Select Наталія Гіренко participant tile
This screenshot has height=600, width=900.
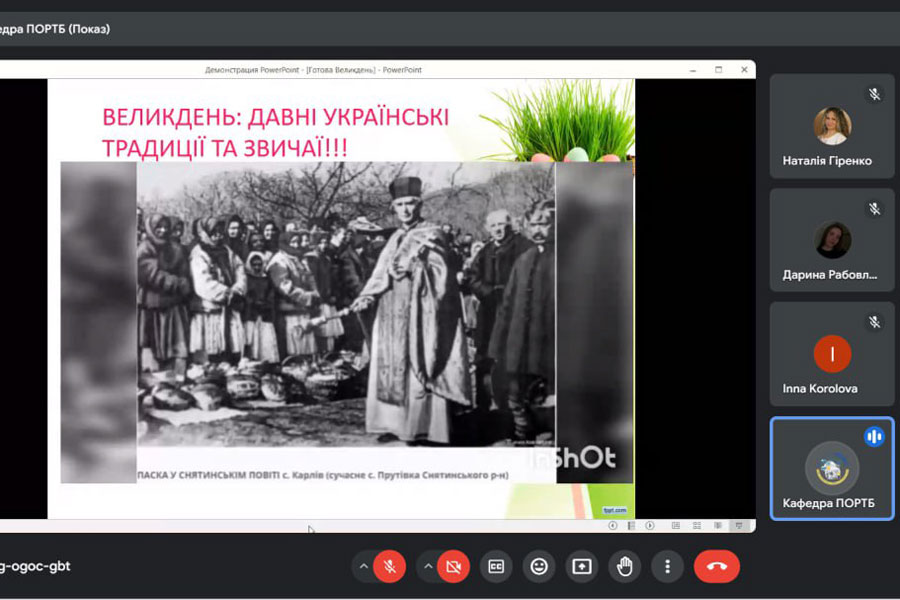tap(832, 127)
